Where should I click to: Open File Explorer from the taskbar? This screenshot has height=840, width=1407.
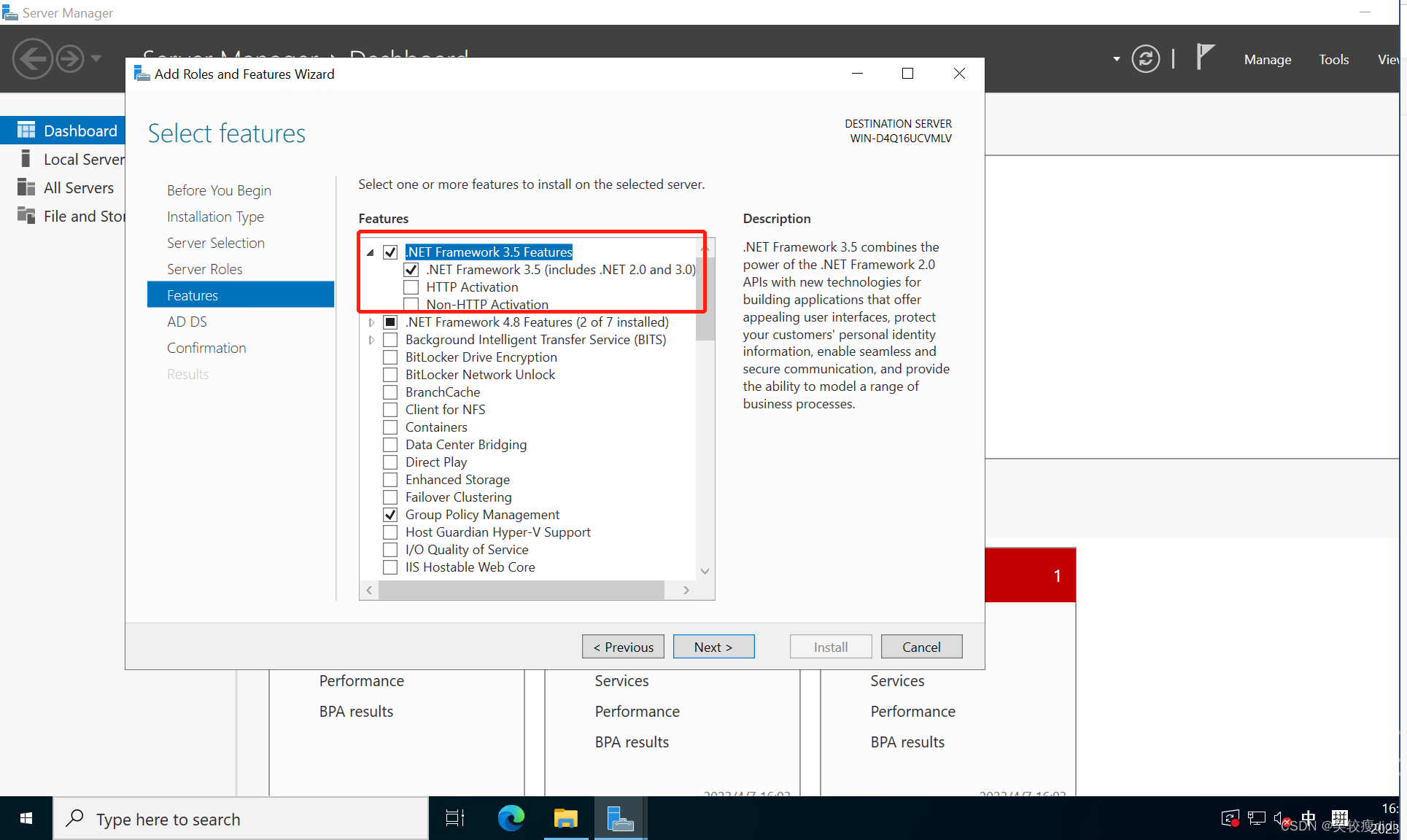pyautogui.click(x=565, y=818)
